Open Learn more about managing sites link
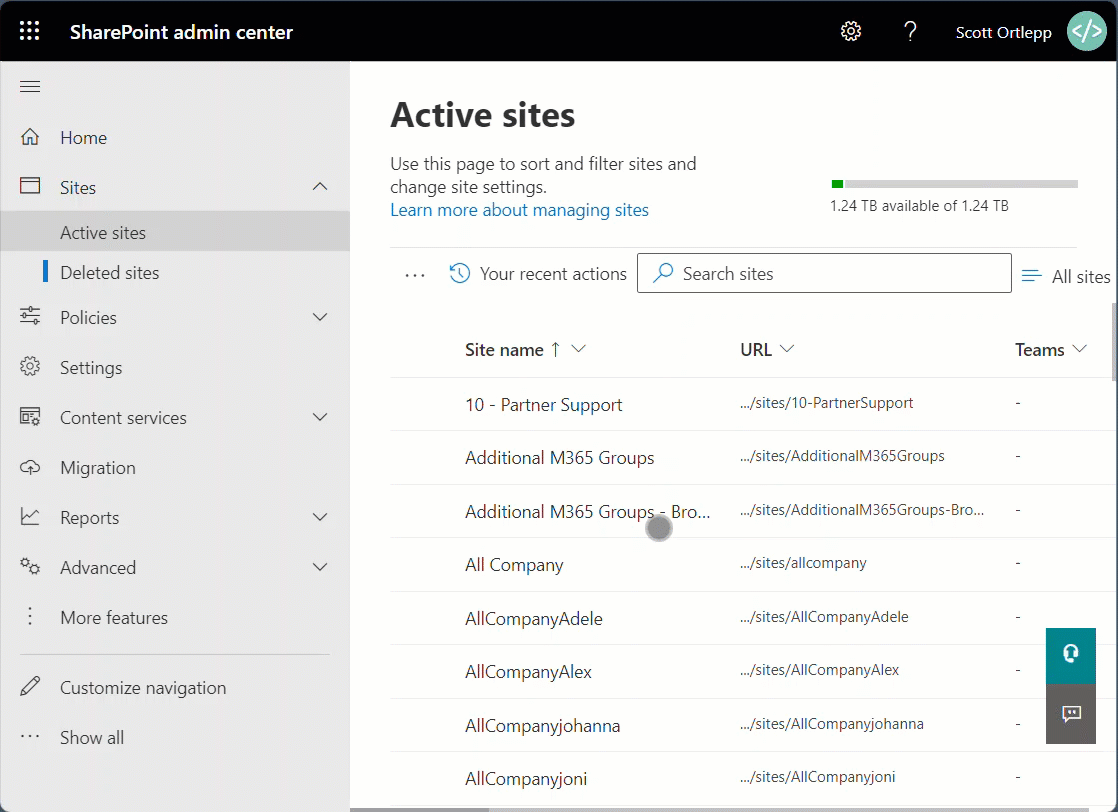The image size is (1118, 812). [x=519, y=210]
